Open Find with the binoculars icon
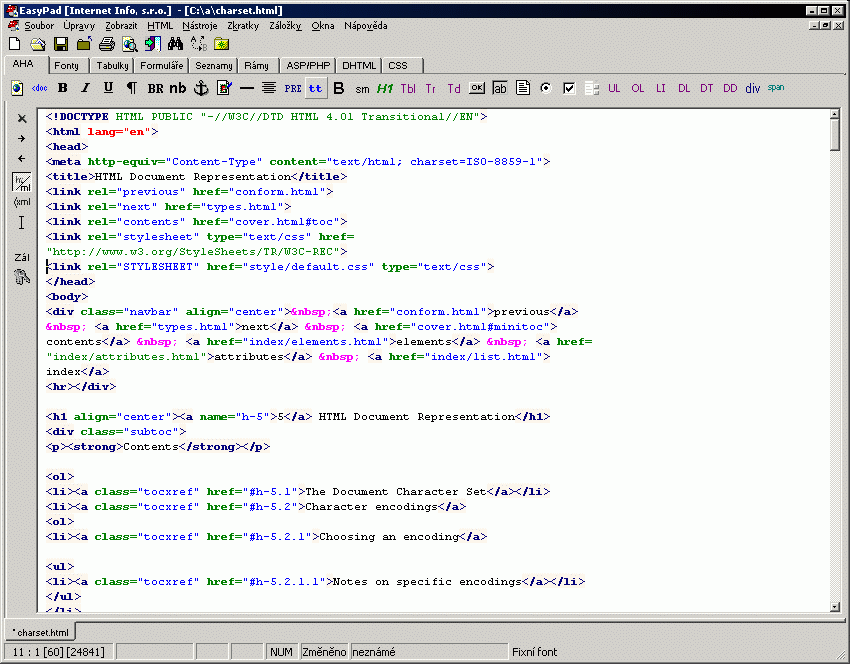Viewport: 850px width, 664px height. click(176, 44)
